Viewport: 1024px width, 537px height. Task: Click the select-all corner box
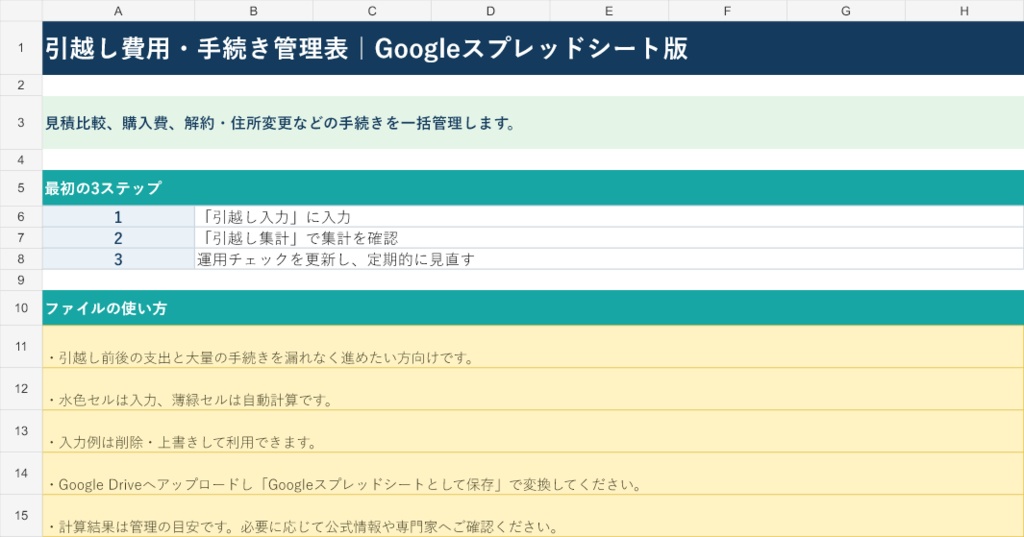(21, 10)
